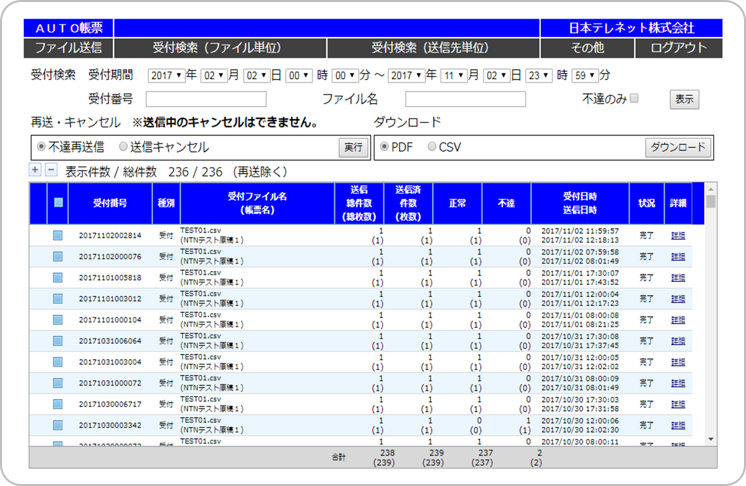This screenshot has height=486, width=746.
Task: Click the scrollbar up arrow of the table
Action: click(711, 189)
